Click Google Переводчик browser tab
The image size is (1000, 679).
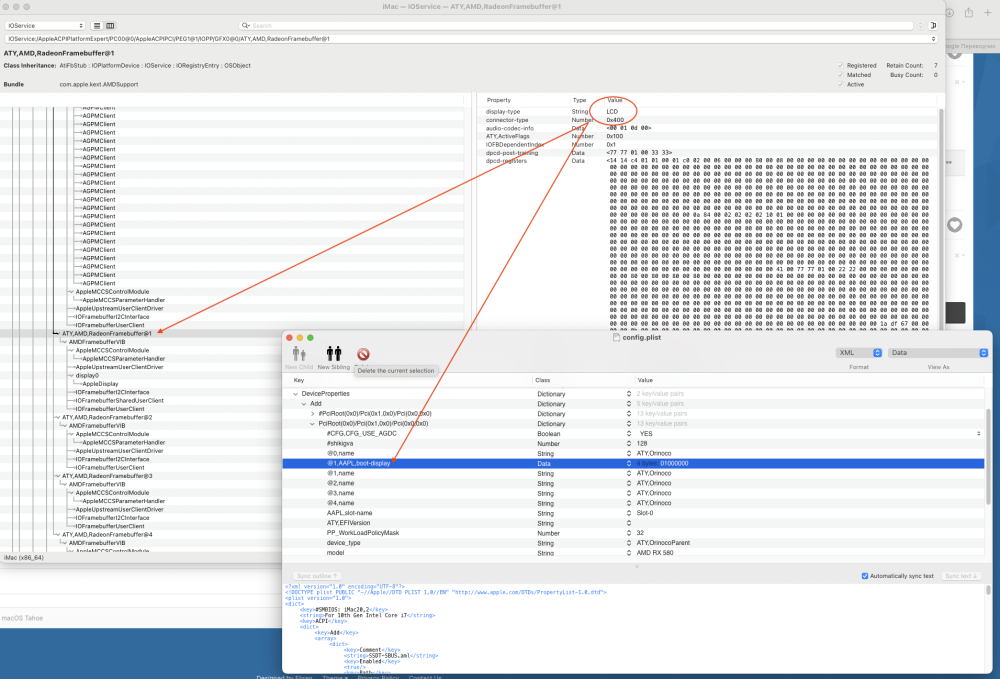coord(969,46)
